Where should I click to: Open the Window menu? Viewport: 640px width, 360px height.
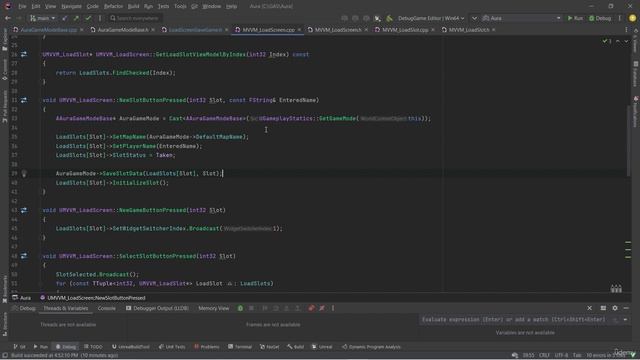click(x=211, y=7)
